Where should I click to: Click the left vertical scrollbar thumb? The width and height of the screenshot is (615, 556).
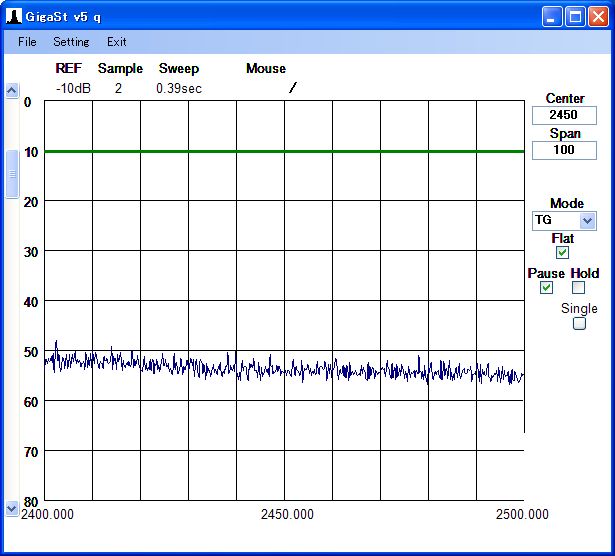click(x=12, y=175)
